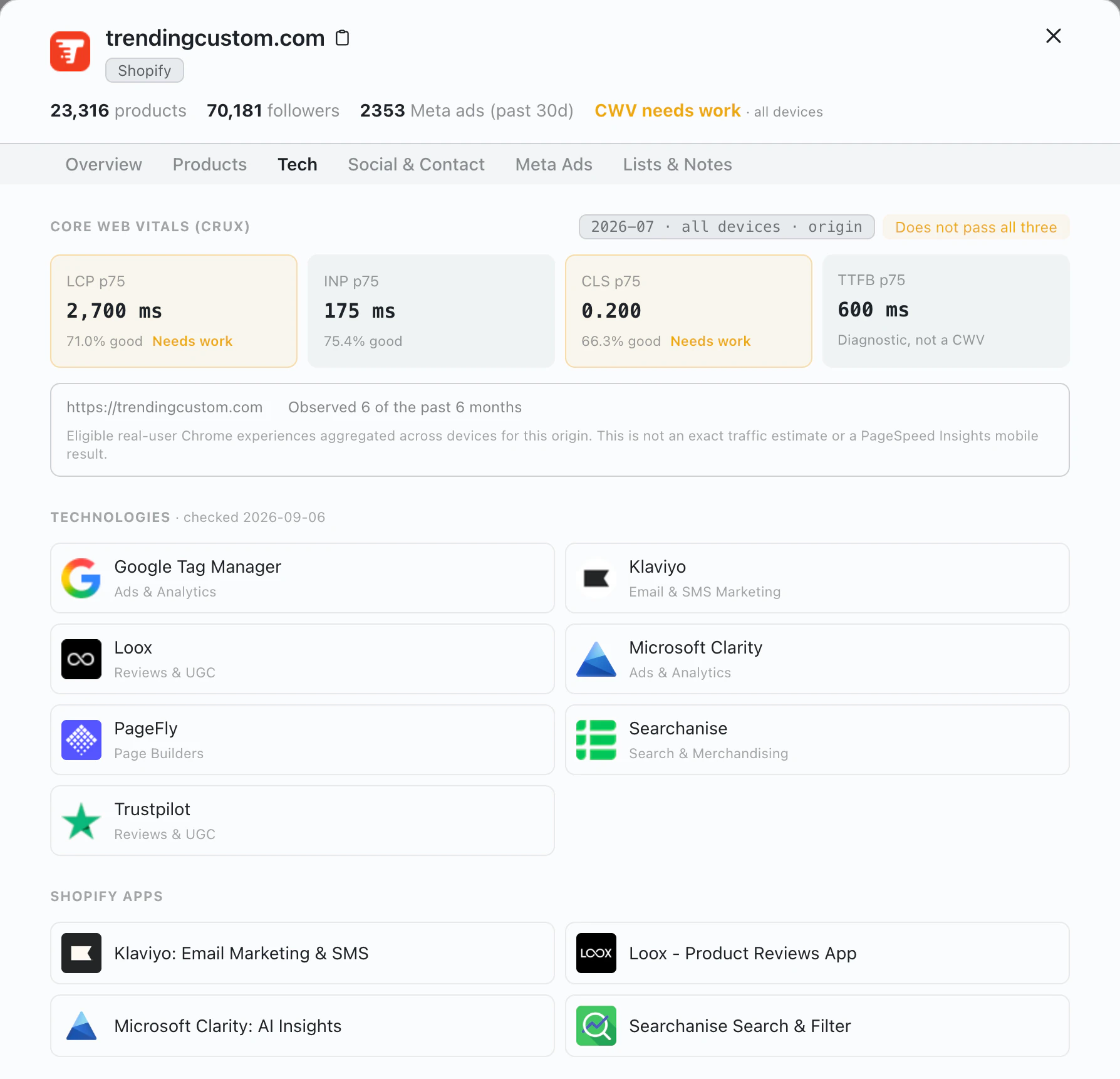Click the Searchanise Search & Filter app icon

(x=596, y=1025)
